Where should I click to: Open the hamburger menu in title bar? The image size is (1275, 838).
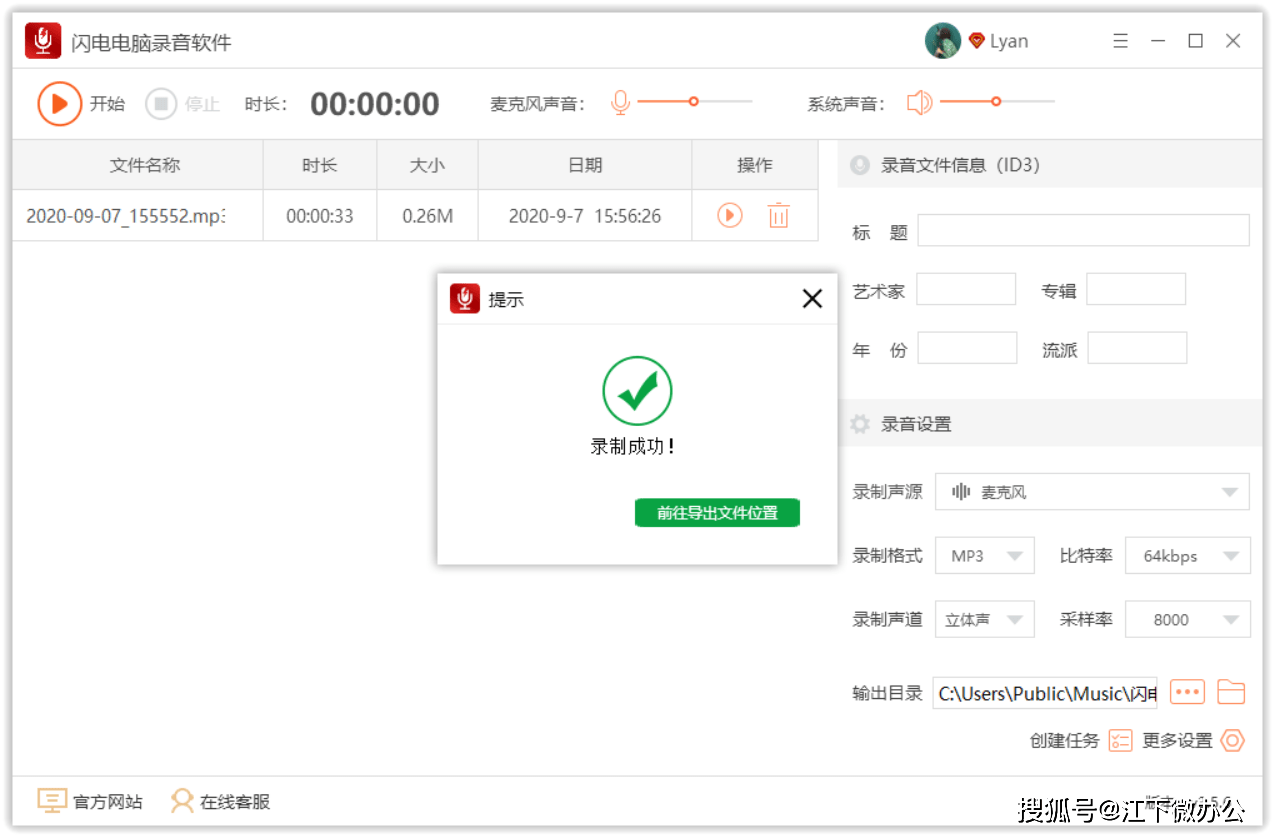(1121, 41)
